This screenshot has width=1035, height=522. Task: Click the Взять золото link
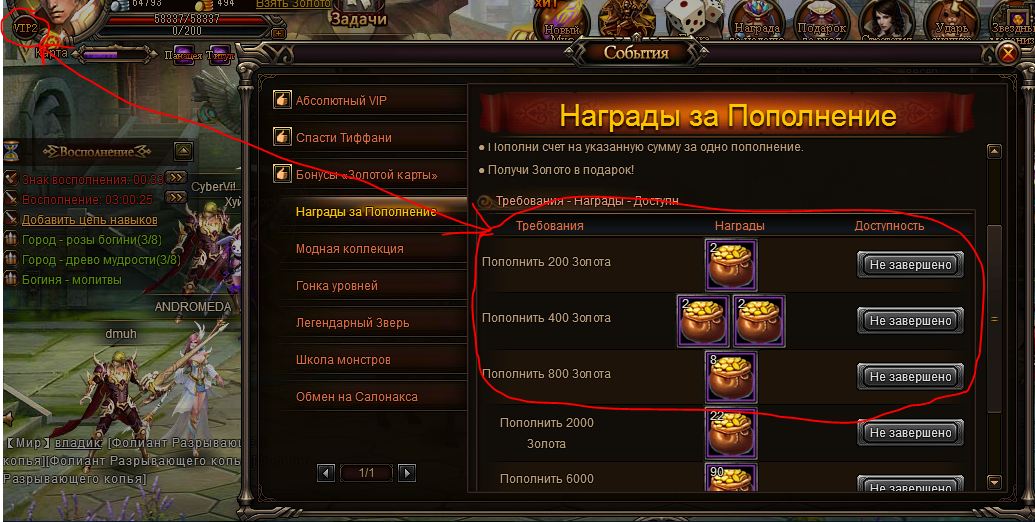[293, 4]
